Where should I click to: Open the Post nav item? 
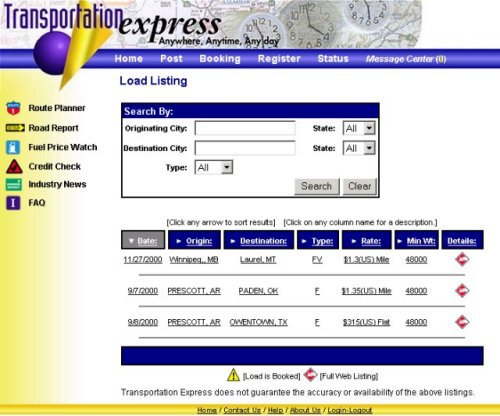[171, 59]
